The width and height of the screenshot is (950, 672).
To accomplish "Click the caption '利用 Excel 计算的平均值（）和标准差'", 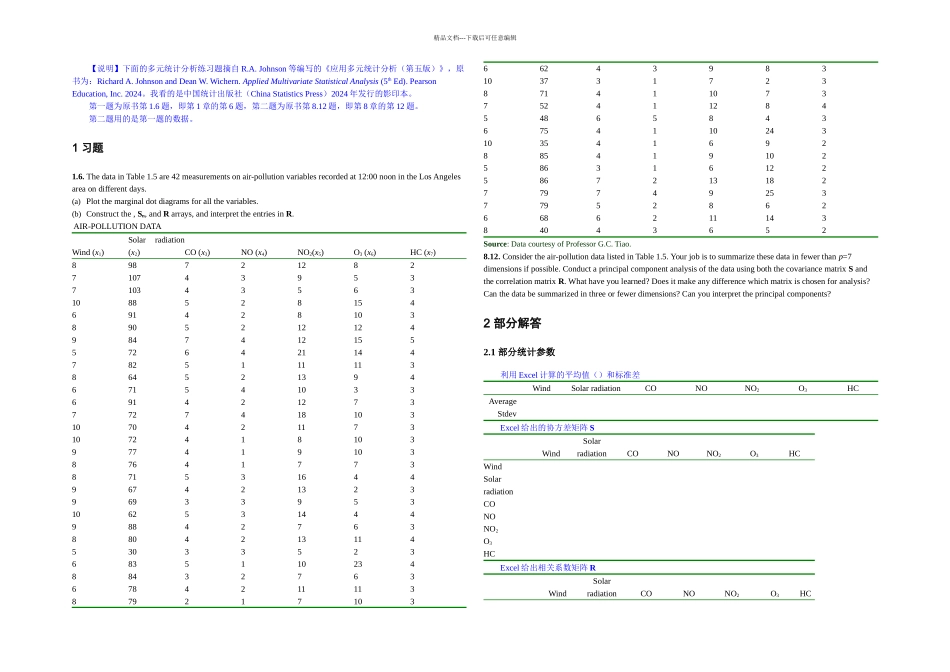I will coord(570,375).
